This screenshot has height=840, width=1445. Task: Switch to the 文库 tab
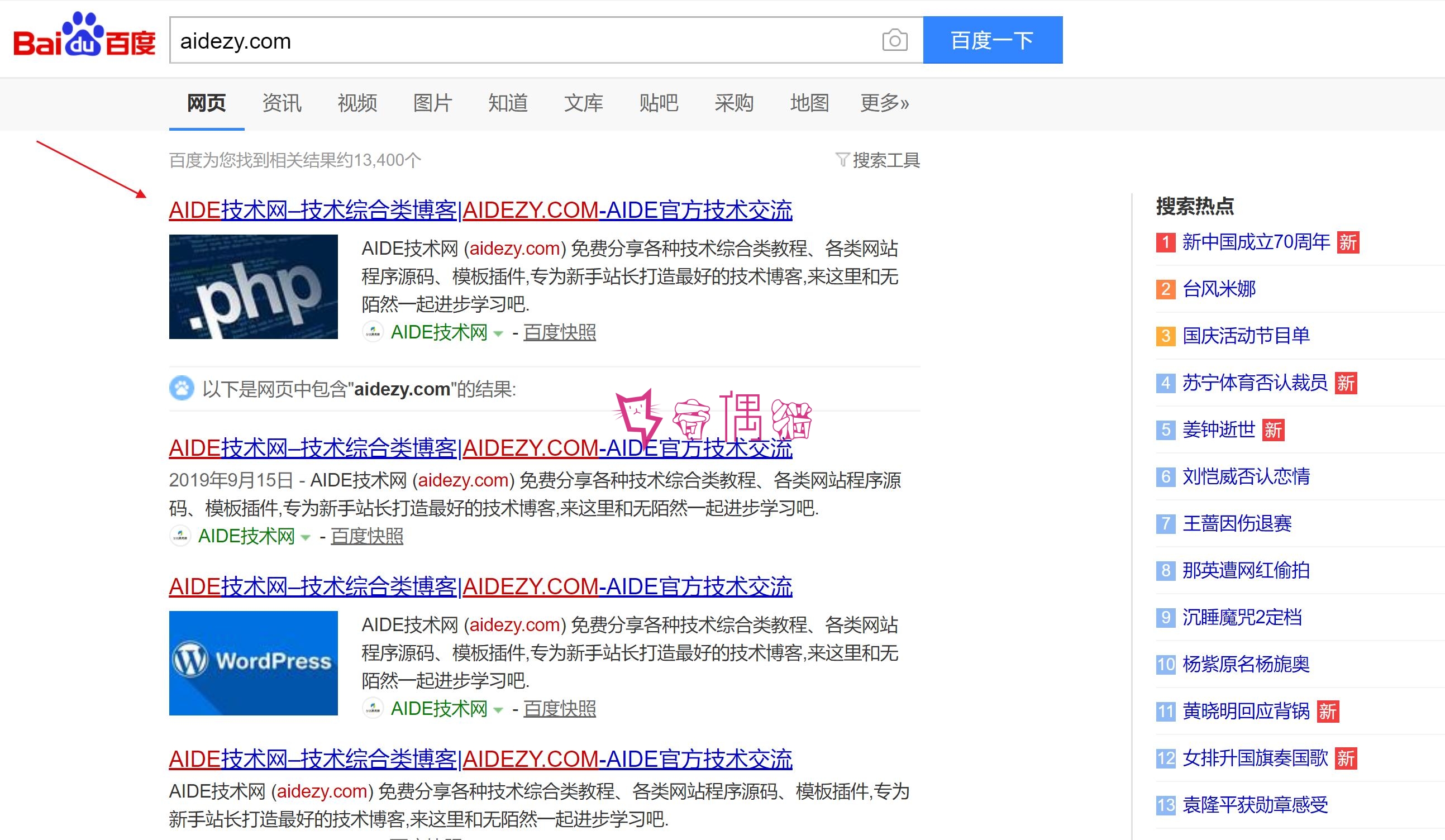tap(583, 103)
